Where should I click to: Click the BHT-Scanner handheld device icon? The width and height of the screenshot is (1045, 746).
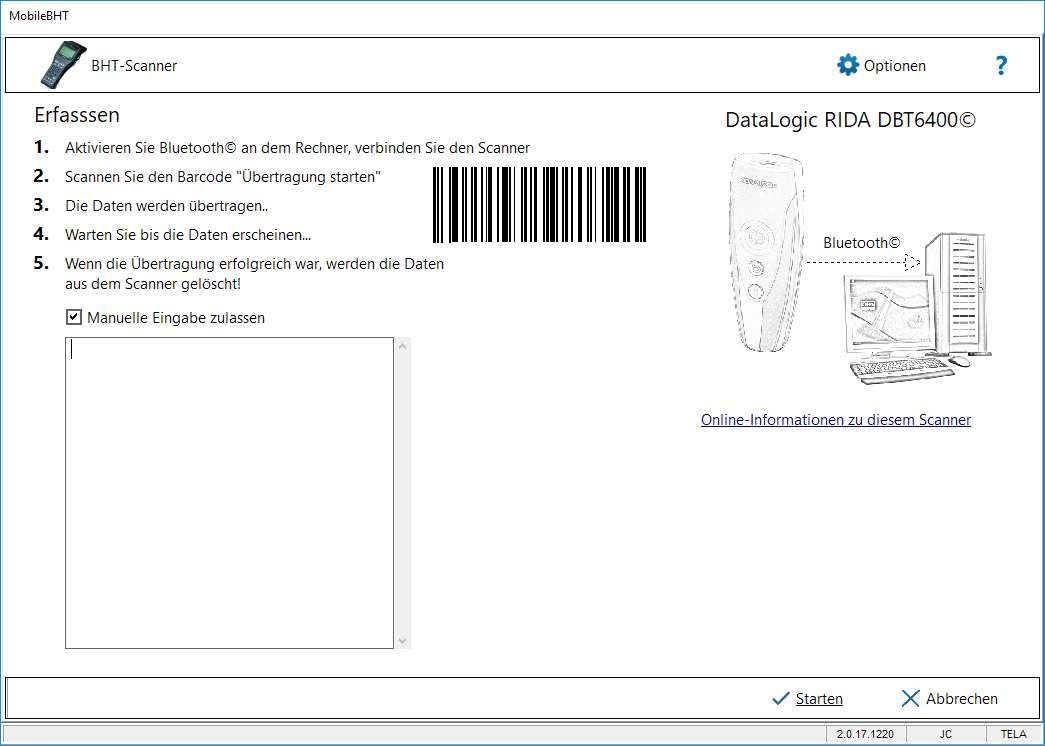point(63,65)
